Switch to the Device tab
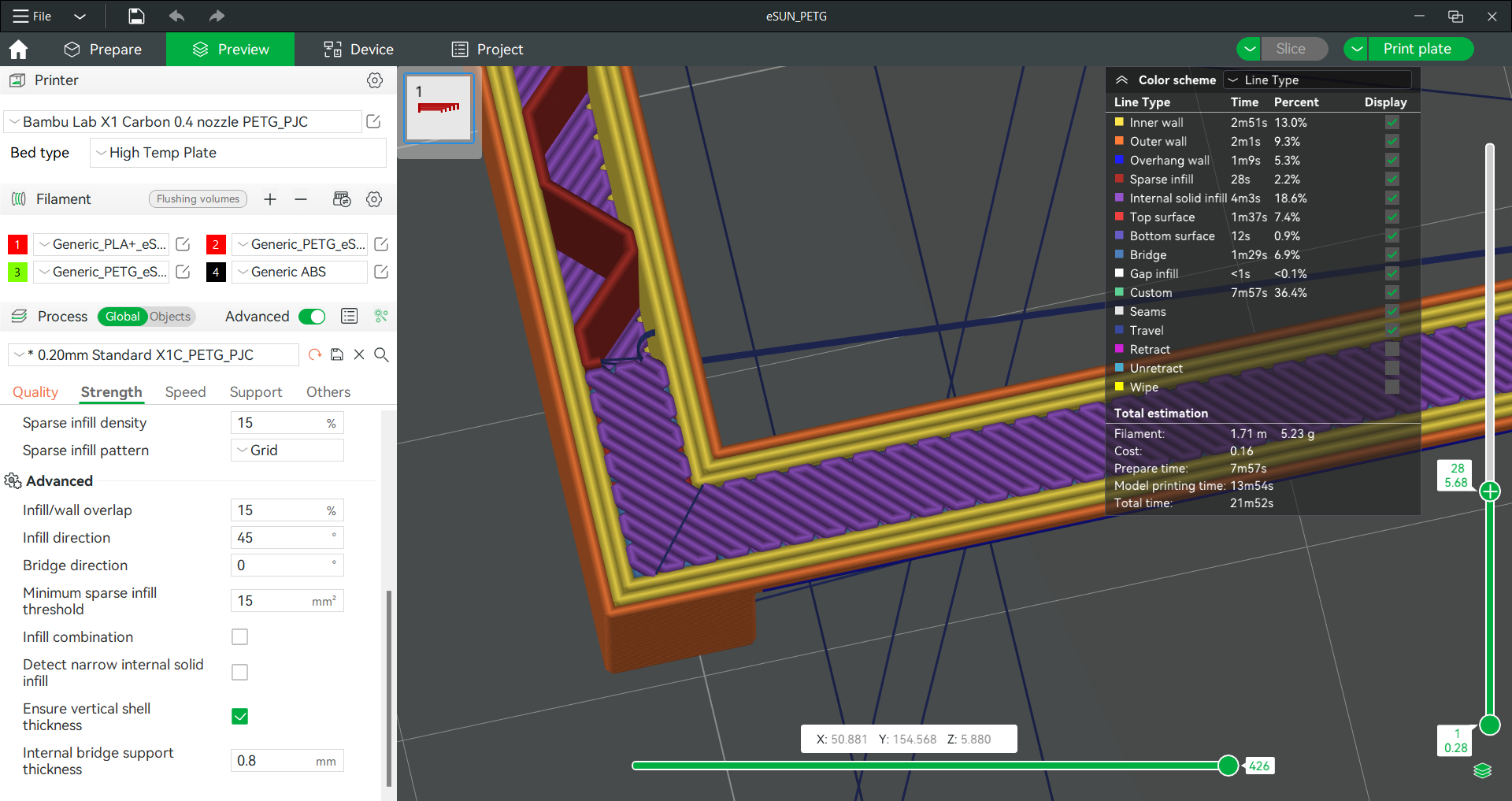 coord(359,49)
